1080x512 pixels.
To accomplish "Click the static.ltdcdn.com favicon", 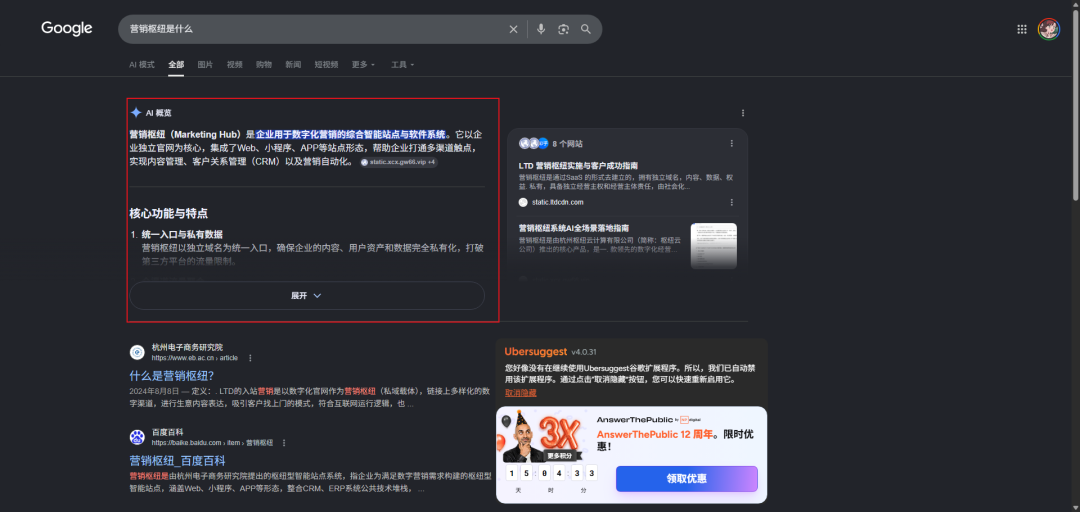I will 523,202.
